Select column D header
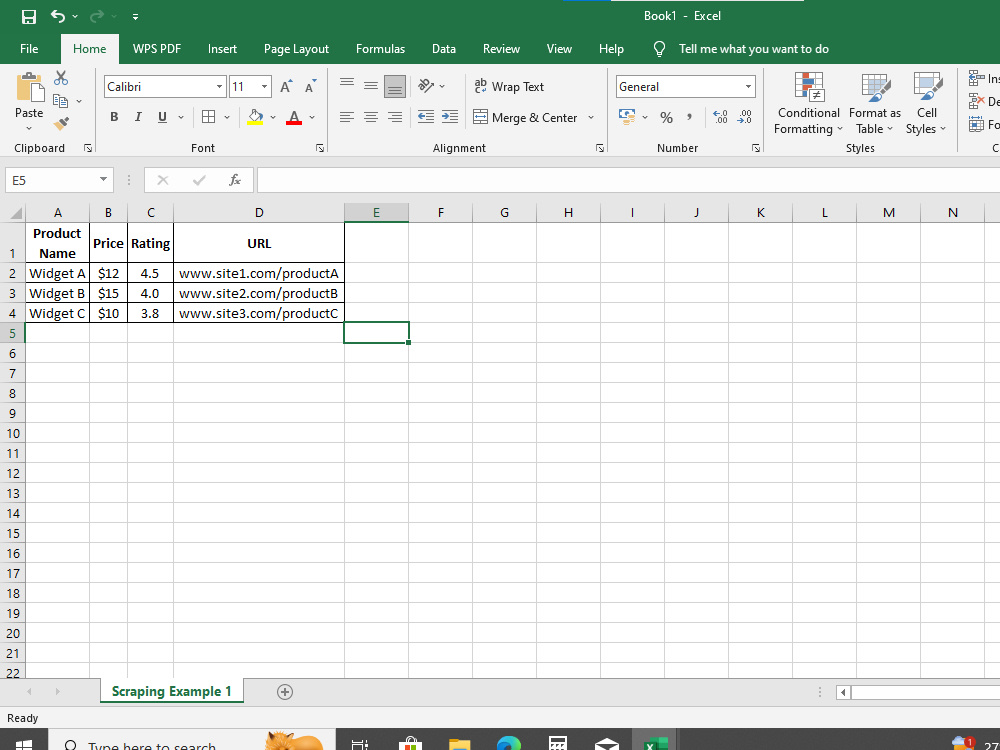1000x750 pixels. click(259, 212)
